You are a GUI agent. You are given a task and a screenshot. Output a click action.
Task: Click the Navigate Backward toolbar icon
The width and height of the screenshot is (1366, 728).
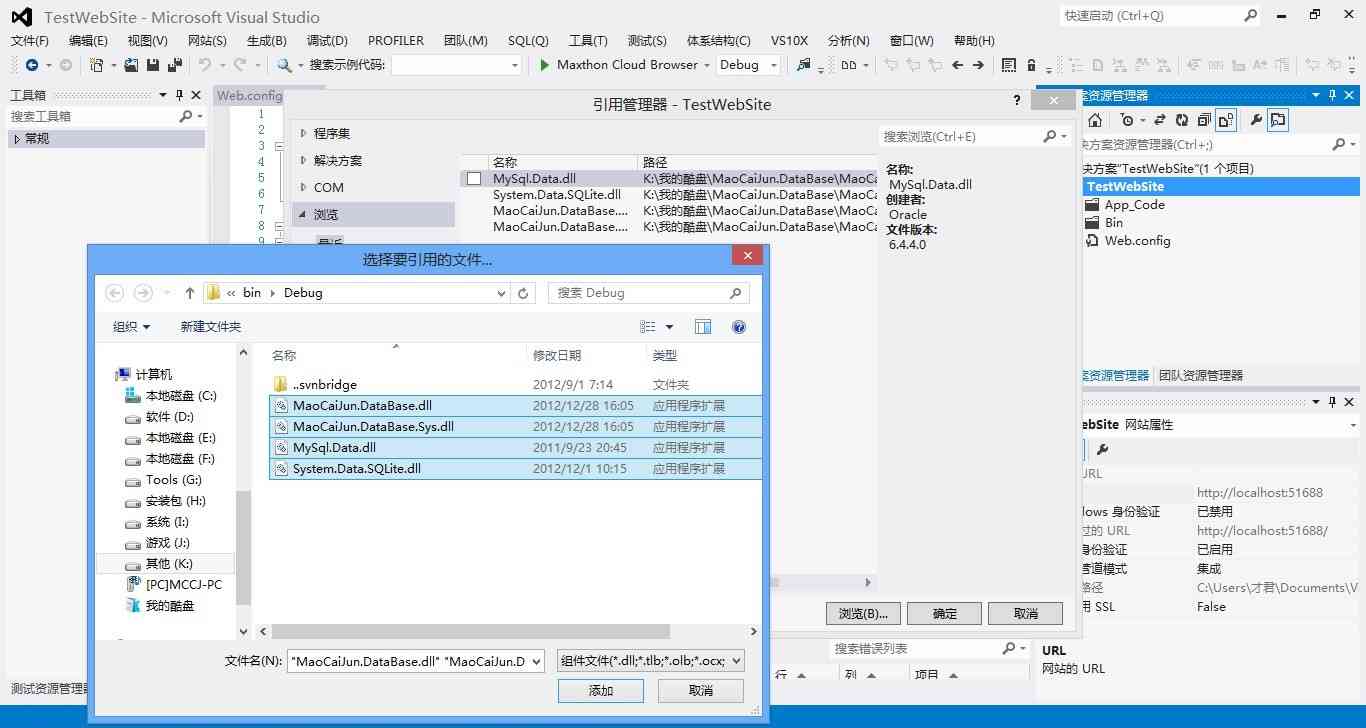(32, 65)
